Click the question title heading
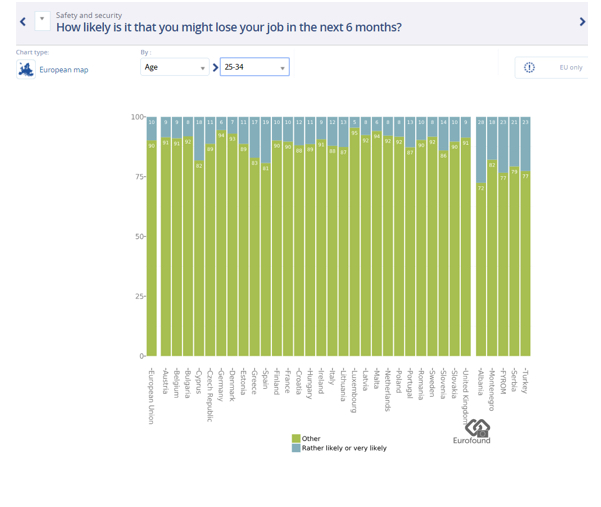This screenshot has width=601, height=507. pyautogui.click(x=229, y=27)
